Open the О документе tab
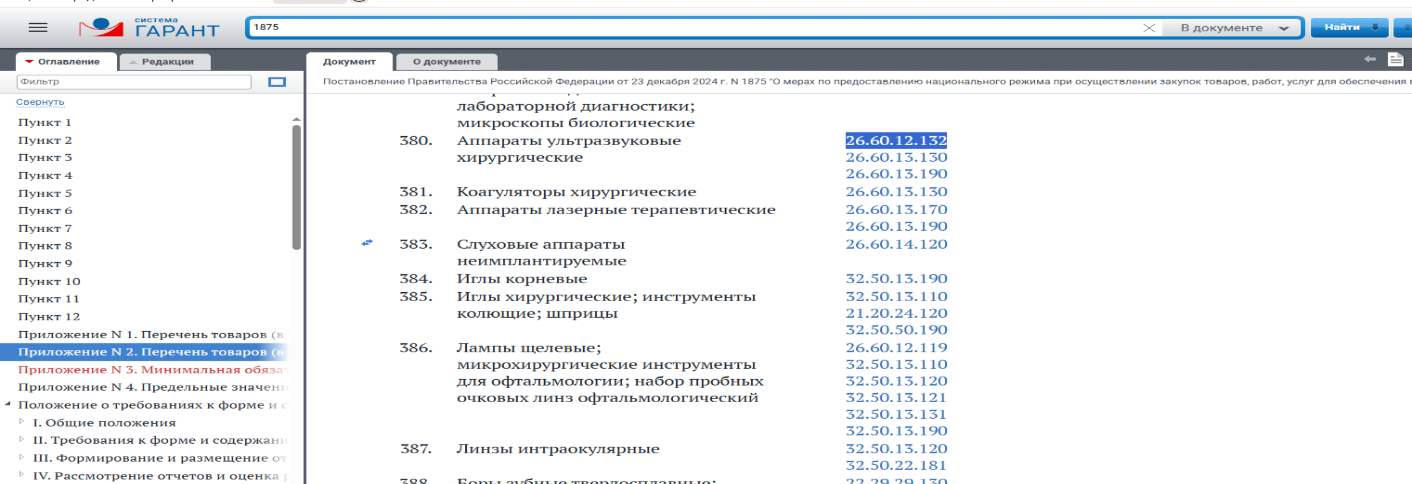The width and height of the screenshot is (1412, 484). click(440, 61)
